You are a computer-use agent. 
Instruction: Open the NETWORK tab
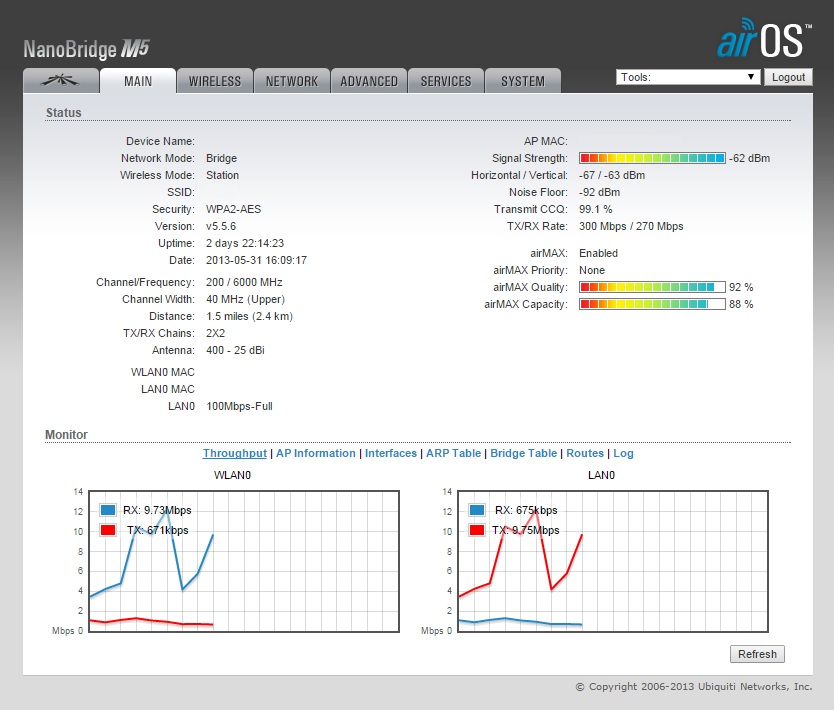(x=292, y=81)
